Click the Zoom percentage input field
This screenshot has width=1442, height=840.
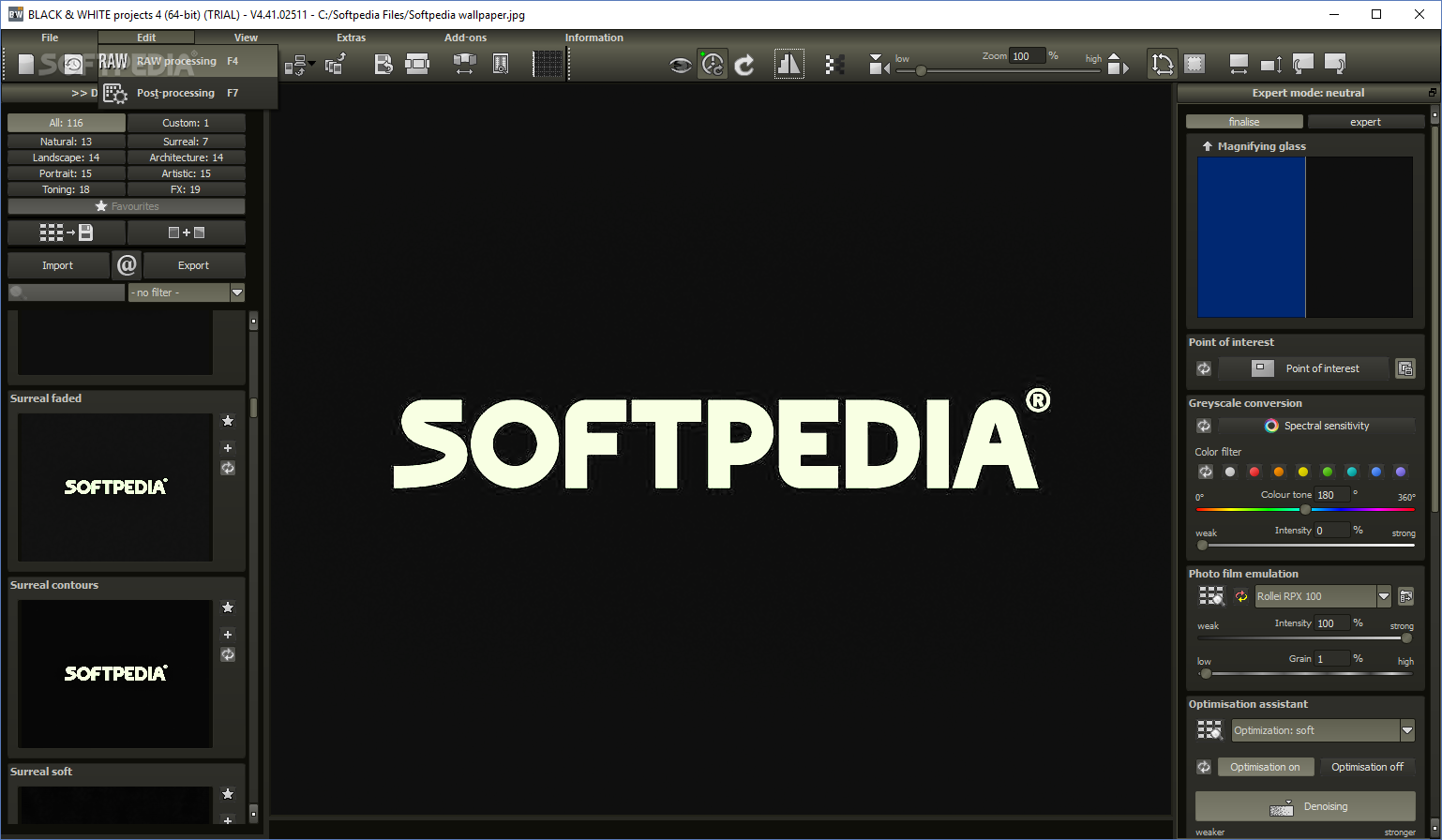coord(1028,56)
